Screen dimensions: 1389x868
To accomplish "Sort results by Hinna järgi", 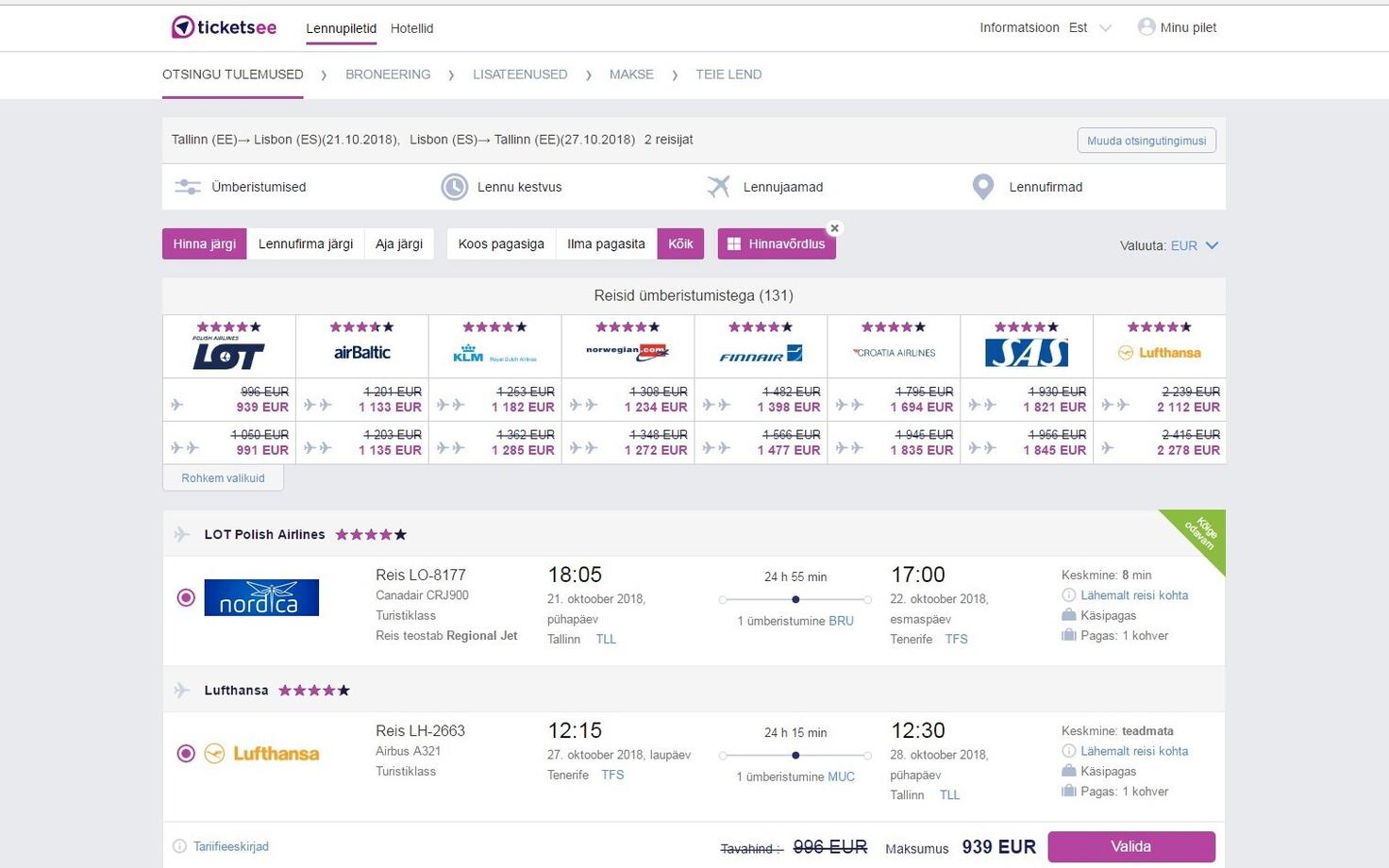I will pyautogui.click(x=205, y=243).
